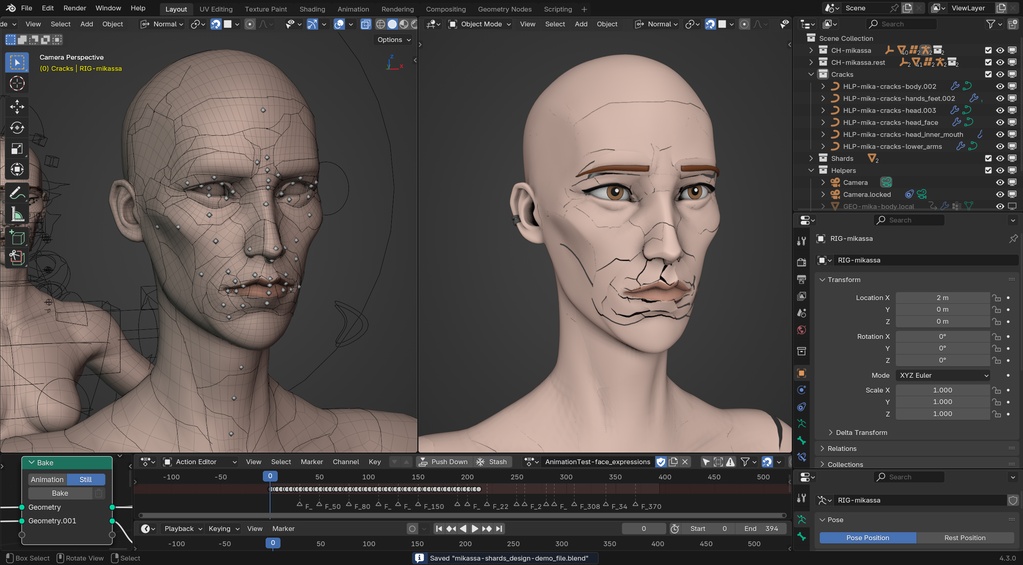
Task: Click the Rest Position button
Action: pos(964,538)
